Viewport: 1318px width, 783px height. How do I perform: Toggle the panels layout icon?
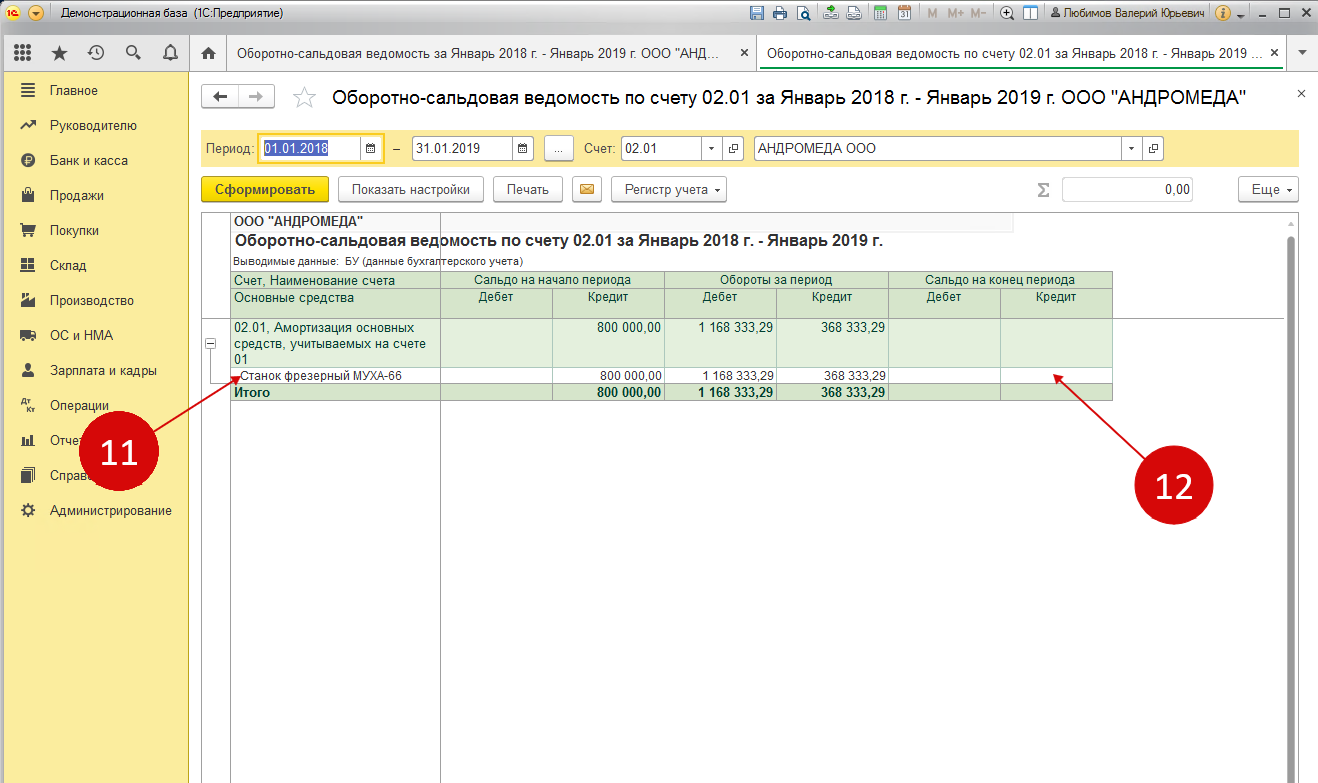pos(1030,14)
